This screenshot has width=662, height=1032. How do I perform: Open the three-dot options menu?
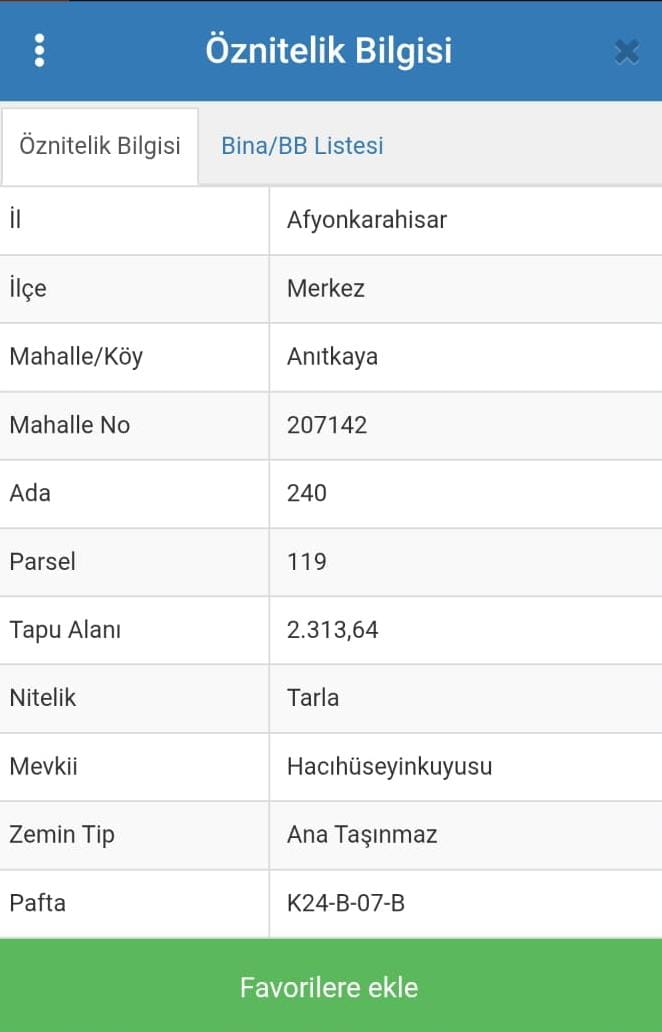pos(39,51)
